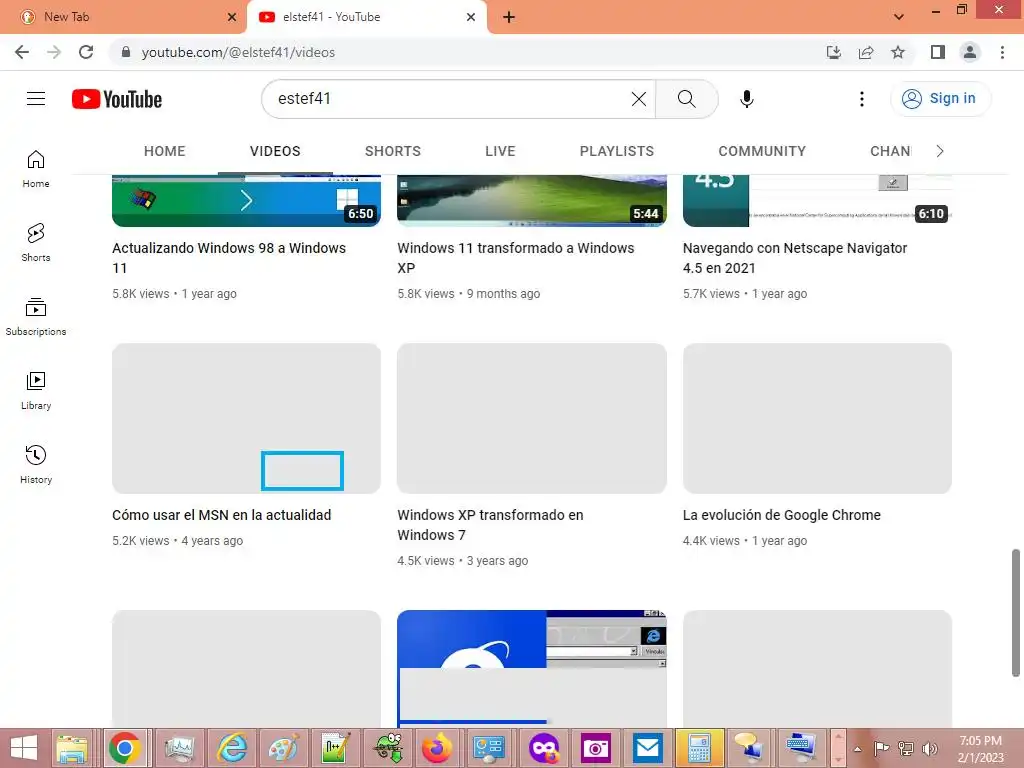Viewport: 1024px width, 768px height.
Task: Open Cómo usar el MSN en la actualidad
Action: point(221,515)
